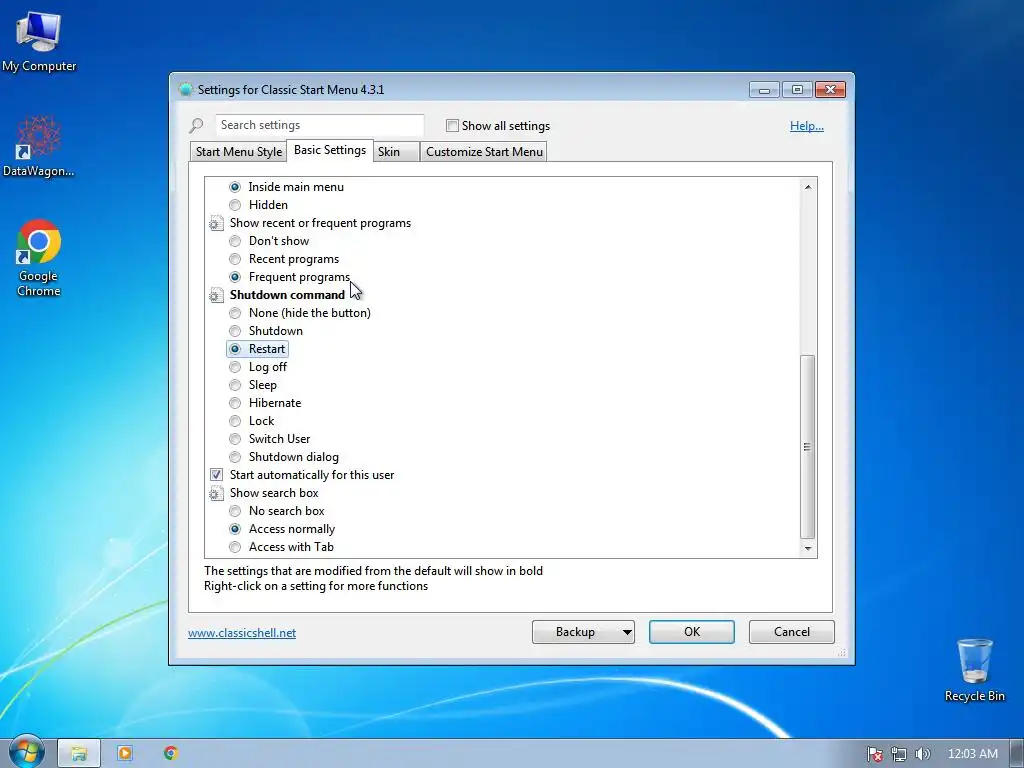Click the recent programs setting icon

(x=216, y=223)
